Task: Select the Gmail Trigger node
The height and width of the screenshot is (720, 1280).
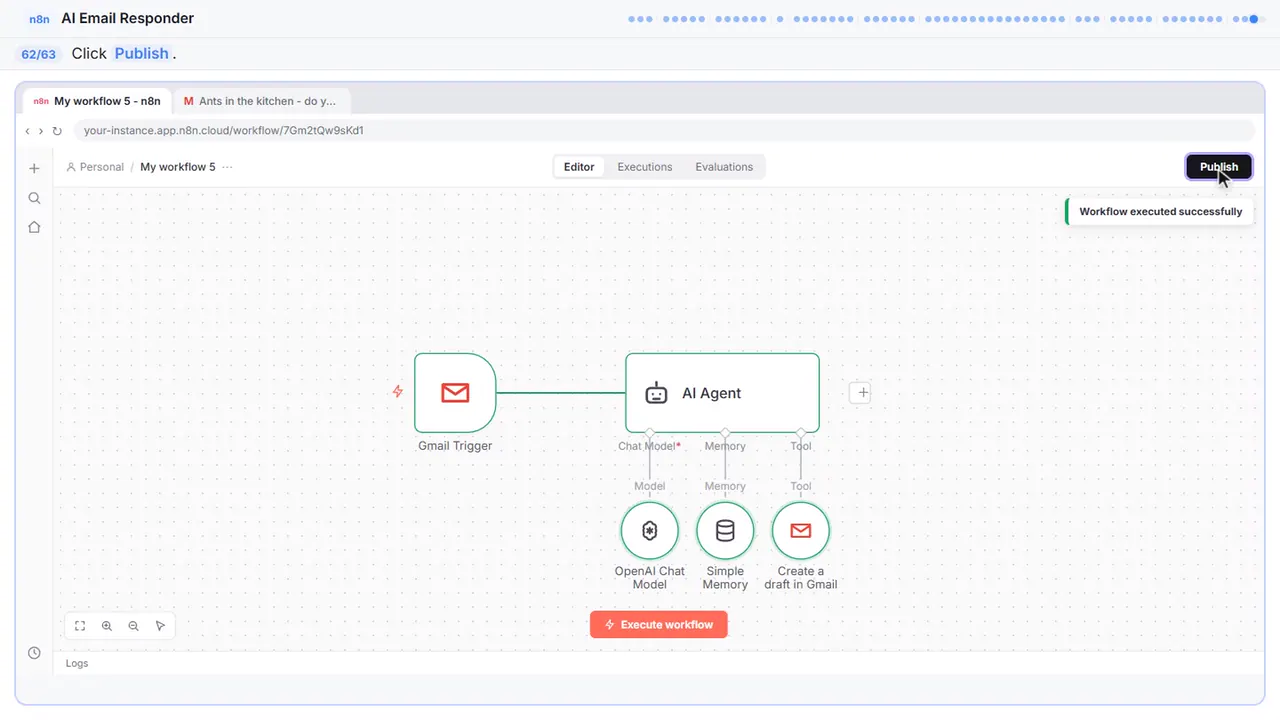Action: tap(455, 393)
